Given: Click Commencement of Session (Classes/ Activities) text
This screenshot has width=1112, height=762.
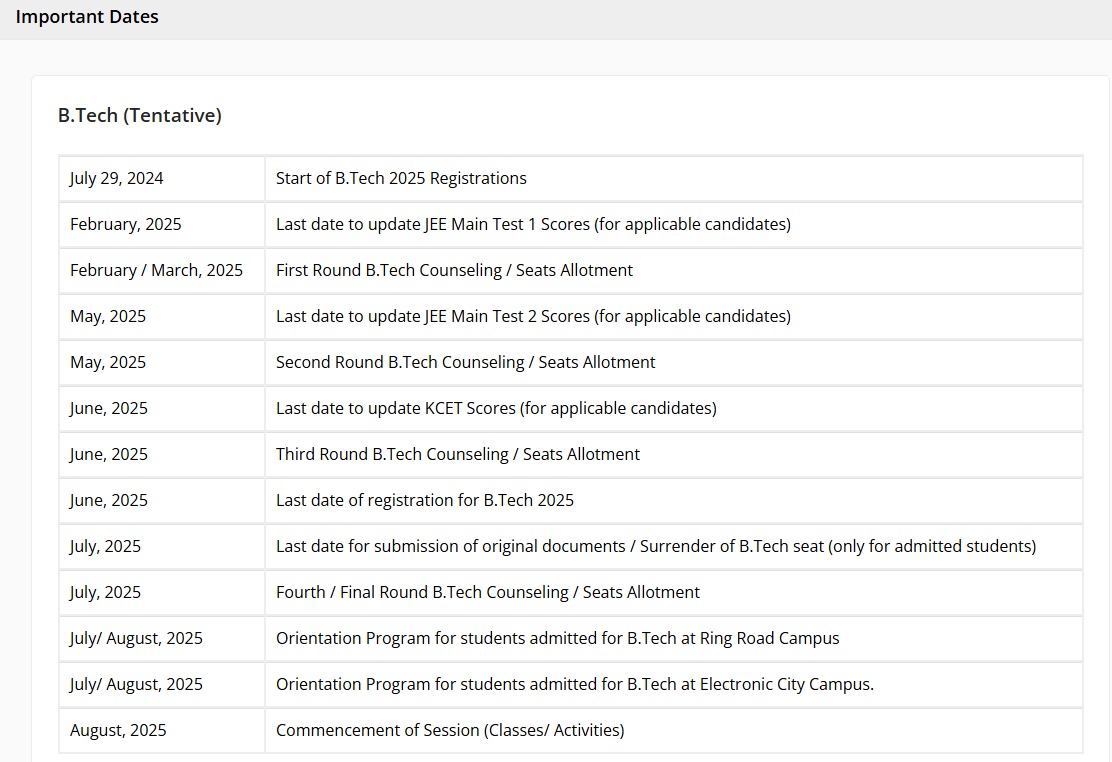Looking at the screenshot, I should click(450, 731).
